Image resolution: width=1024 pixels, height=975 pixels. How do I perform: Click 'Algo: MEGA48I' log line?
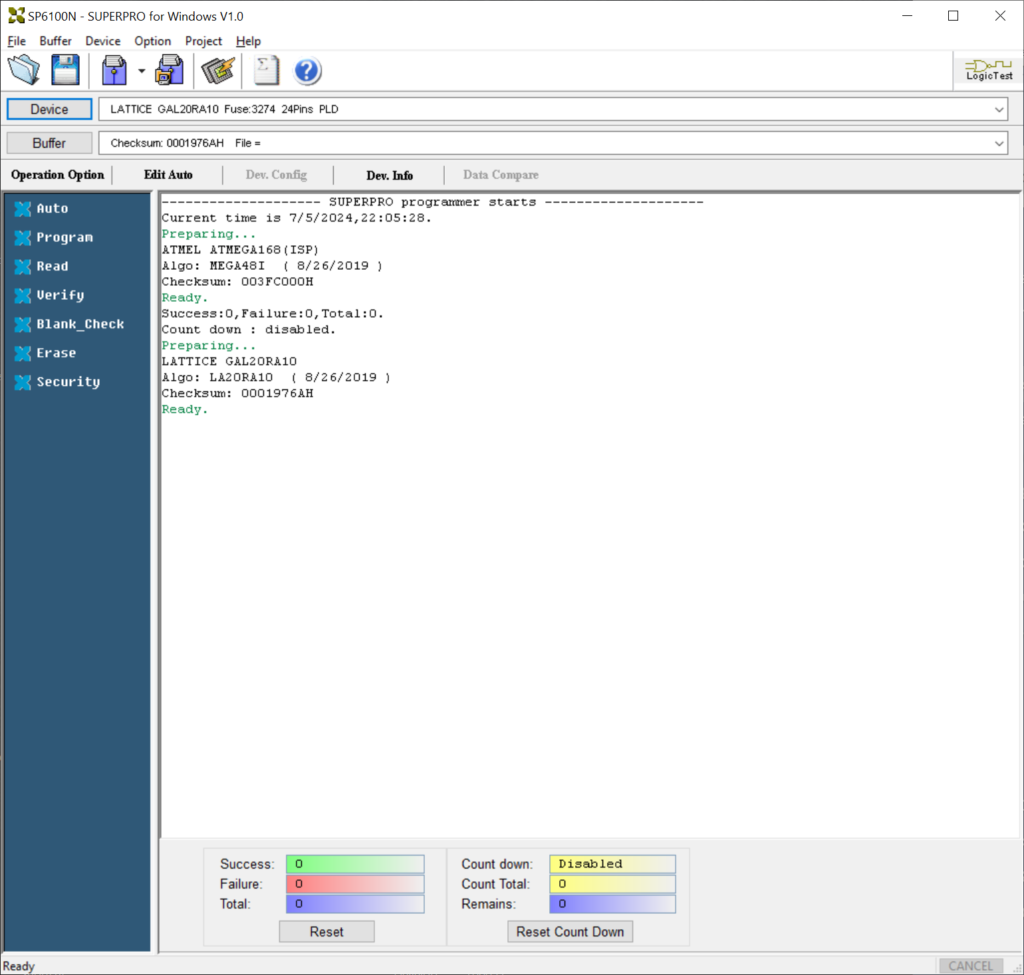click(x=272, y=265)
